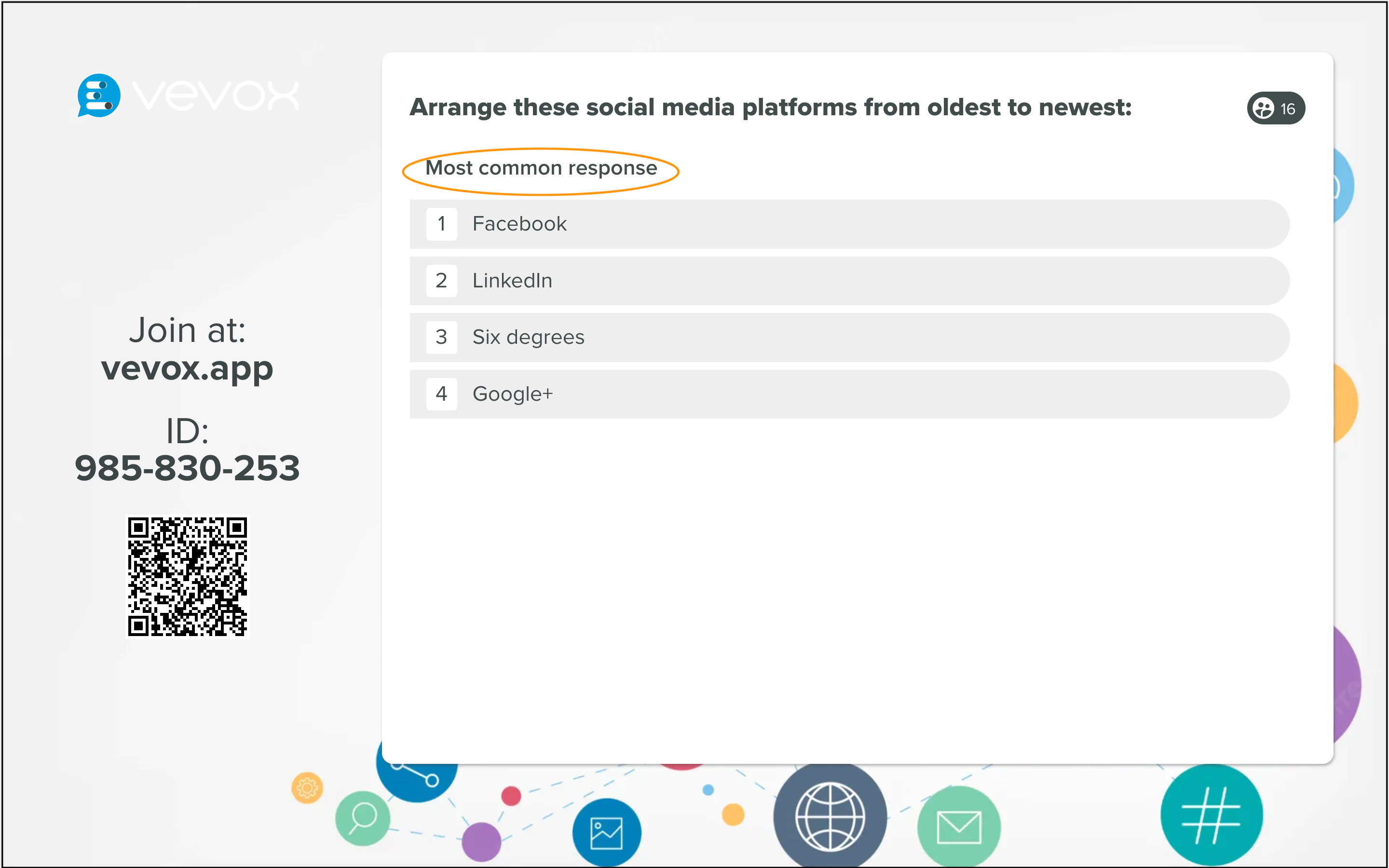Image resolution: width=1389 pixels, height=868 pixels.
Task: Select rank position 4 next to Google+
Action: 441,394
